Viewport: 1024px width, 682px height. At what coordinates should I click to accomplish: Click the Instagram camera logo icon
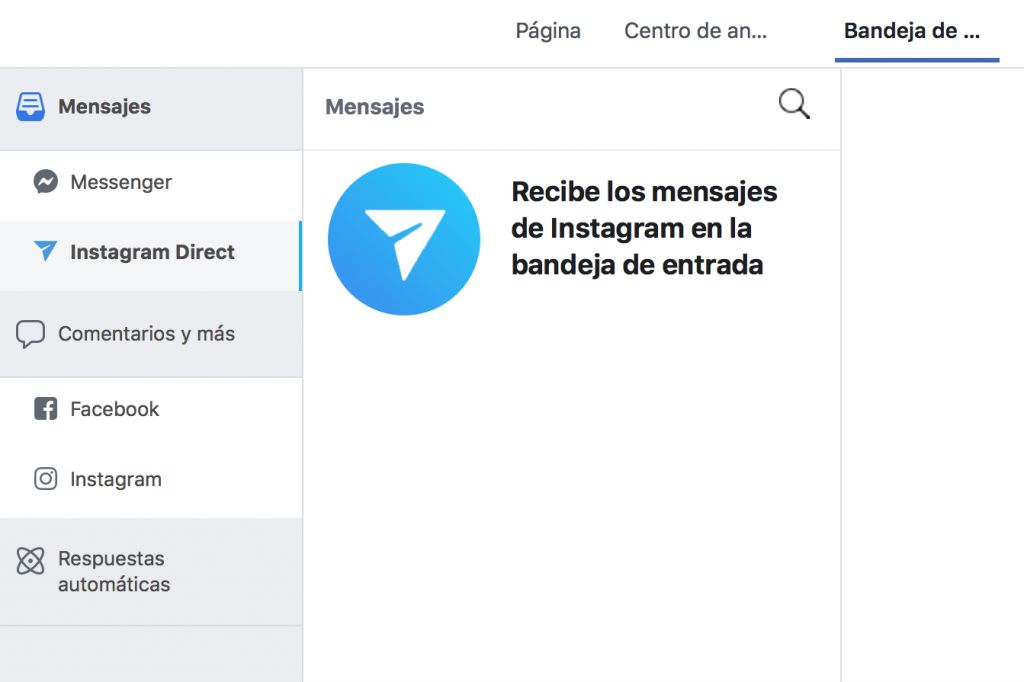pos(46,479)
